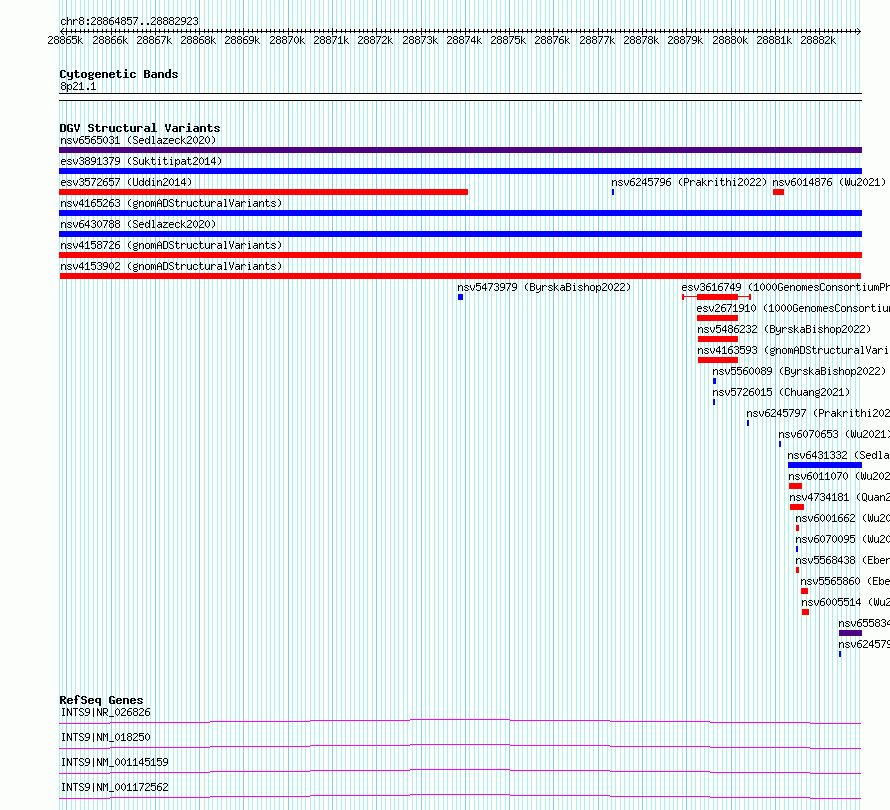Image resolution: width=890 pixels, height=810 pixels.
Task: Click the blue nsv6431332 variant bar
Action: point(825,465)
